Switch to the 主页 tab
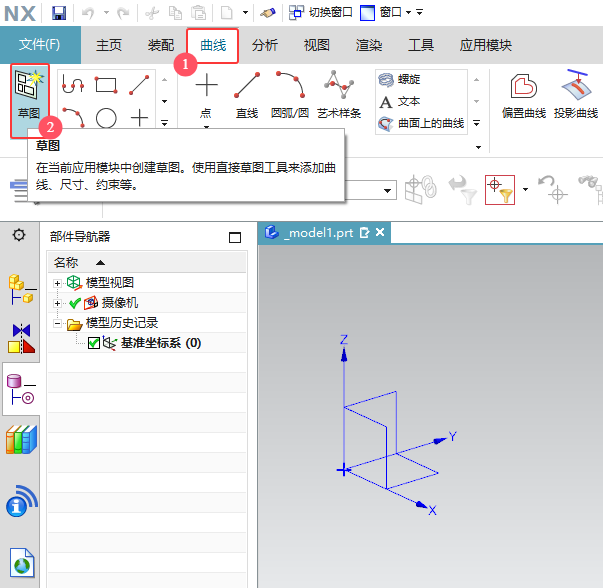The width and height of the screenshot is (603, 588). (109, 45)
